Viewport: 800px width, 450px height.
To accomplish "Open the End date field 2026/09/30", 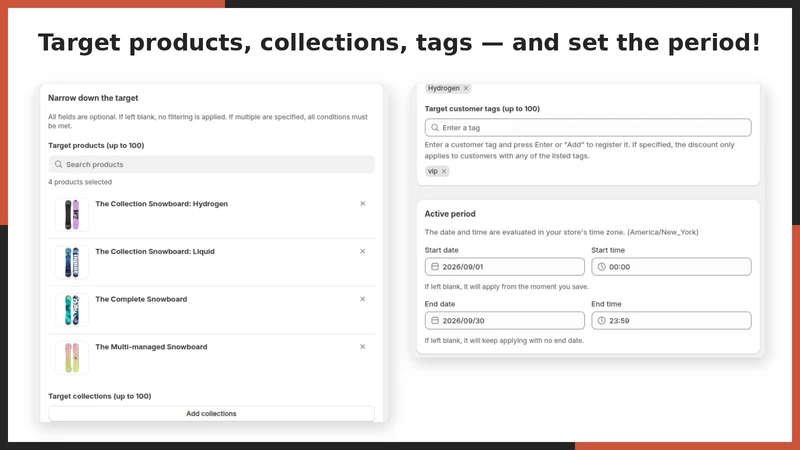I will click(x=505, y=320).
